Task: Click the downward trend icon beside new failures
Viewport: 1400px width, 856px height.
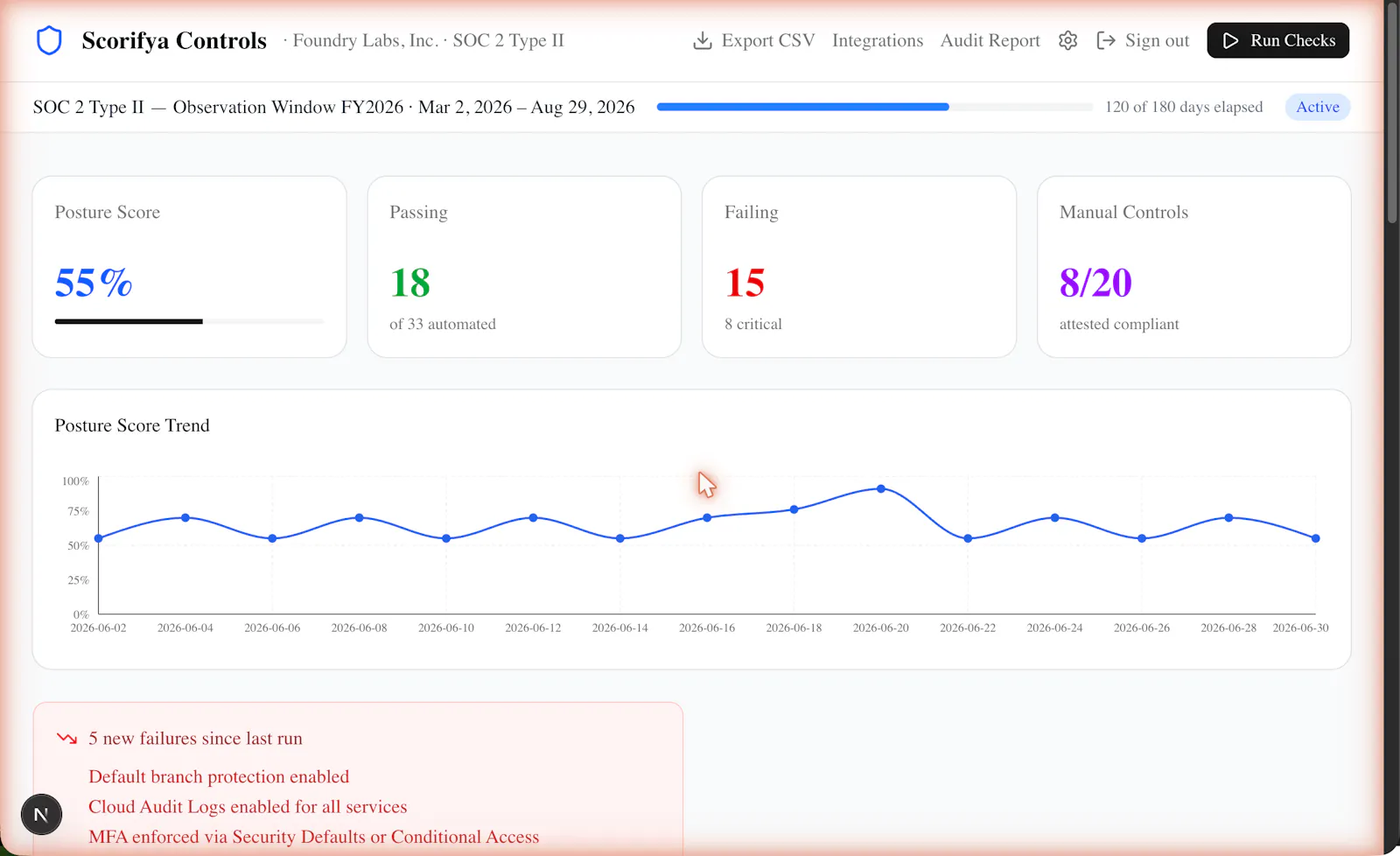Action: (66, 738)
